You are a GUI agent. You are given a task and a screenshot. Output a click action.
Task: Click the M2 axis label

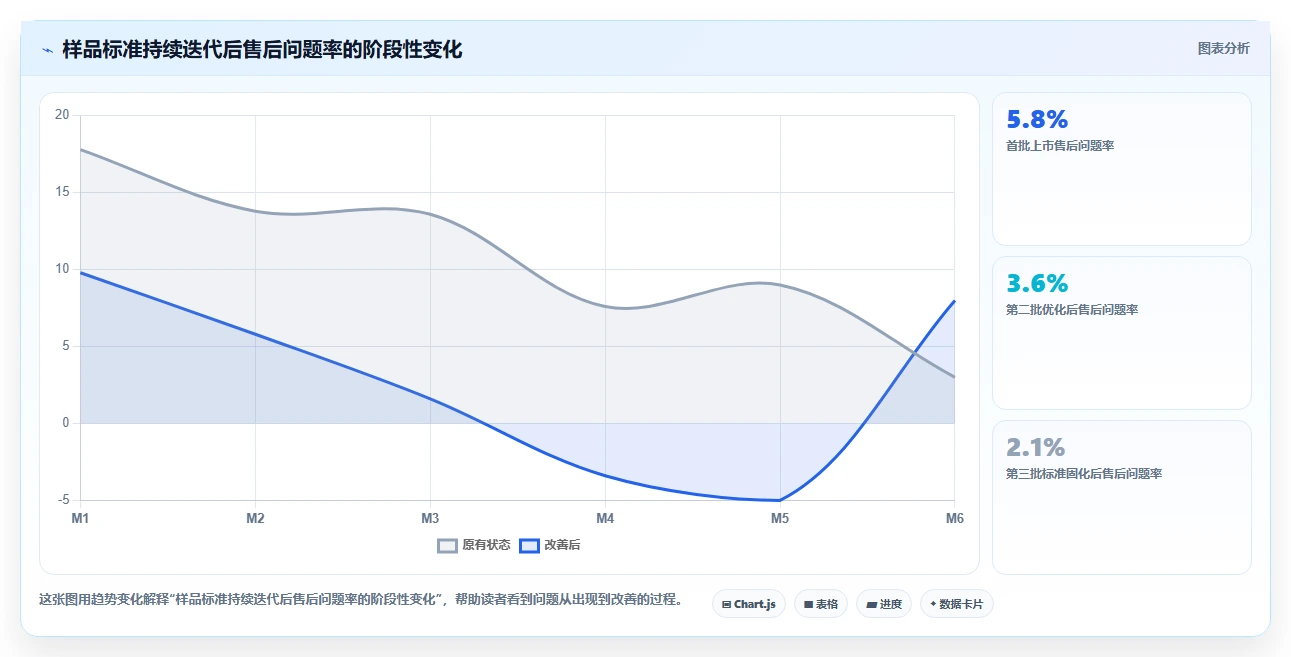[255, 518]
